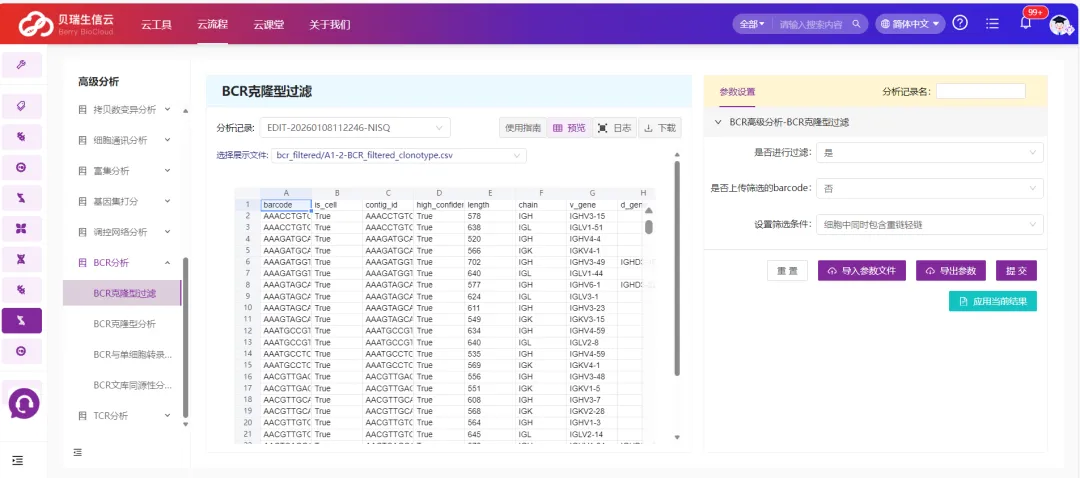Viewport: 1080px width, 478px height.
Task: Expand the left icon sidebar via indent icon
Action: 17,460
